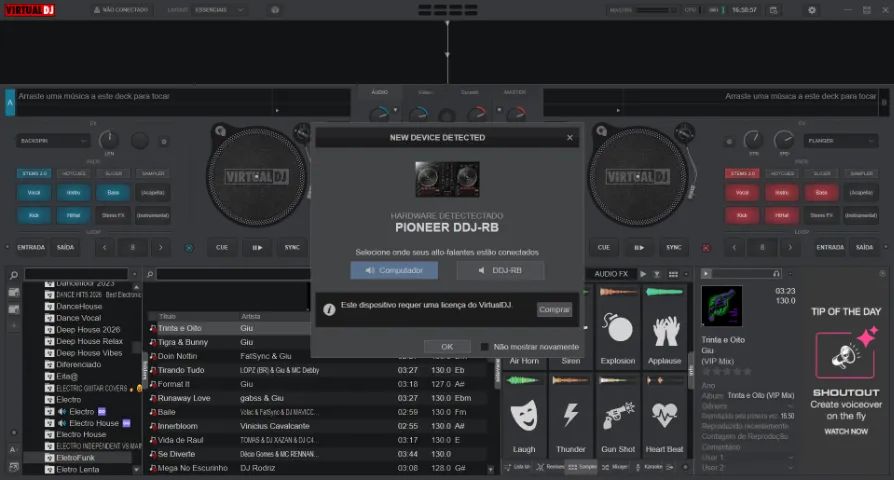894x480 pixels.
Task: Select left deck HOTCUES pad tab
Action: (x=74, y=173)
